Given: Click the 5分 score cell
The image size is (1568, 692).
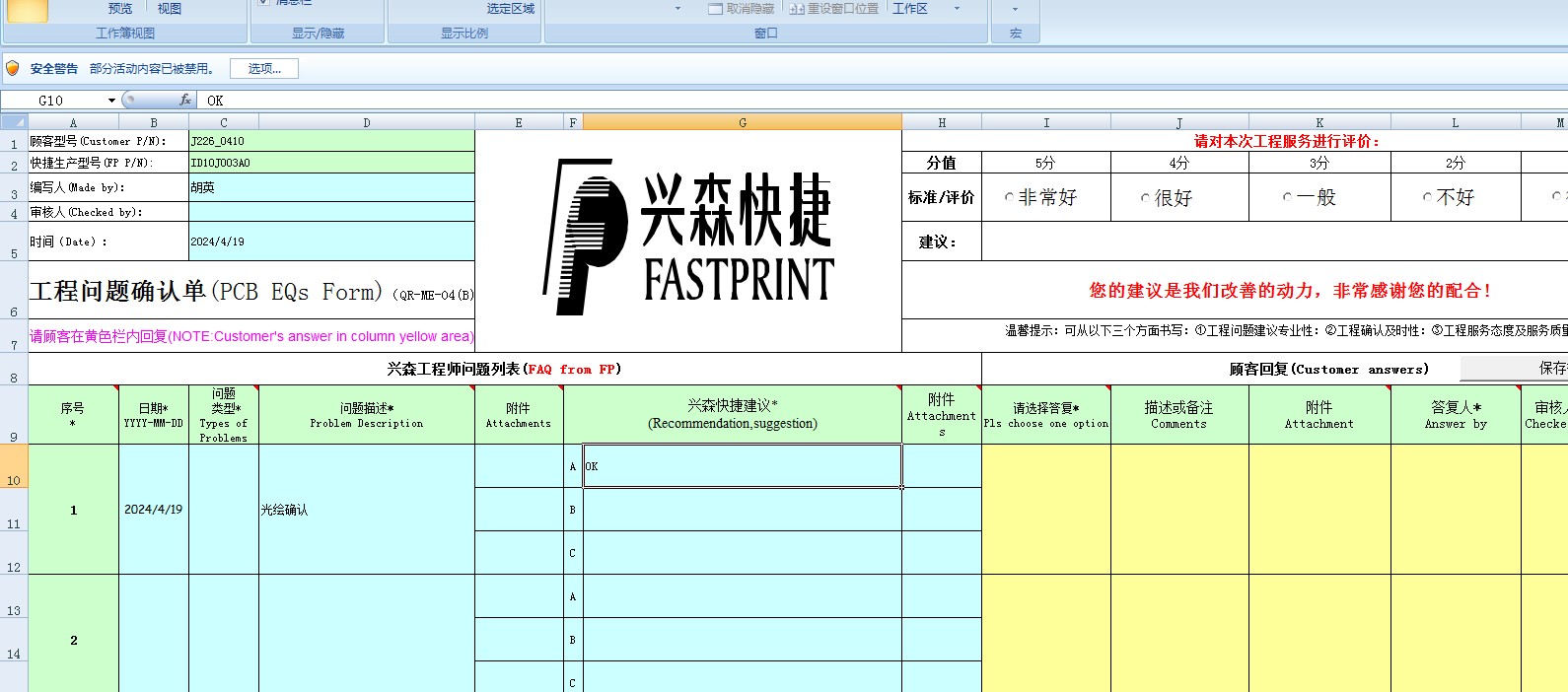Looking at the screenshot, I should pyautogui.click(x=1046, y=163).
